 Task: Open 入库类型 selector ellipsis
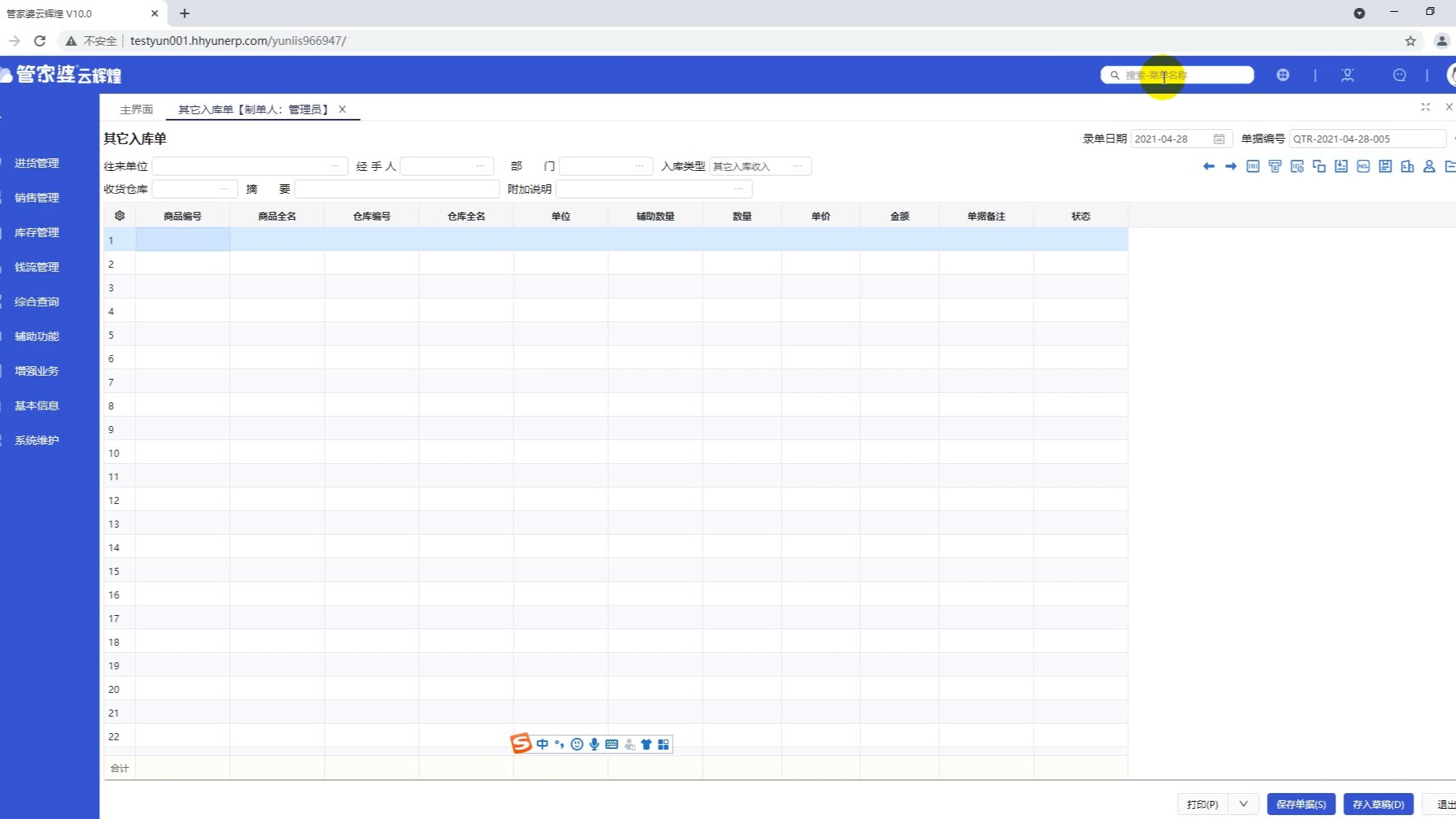[797, 166]
